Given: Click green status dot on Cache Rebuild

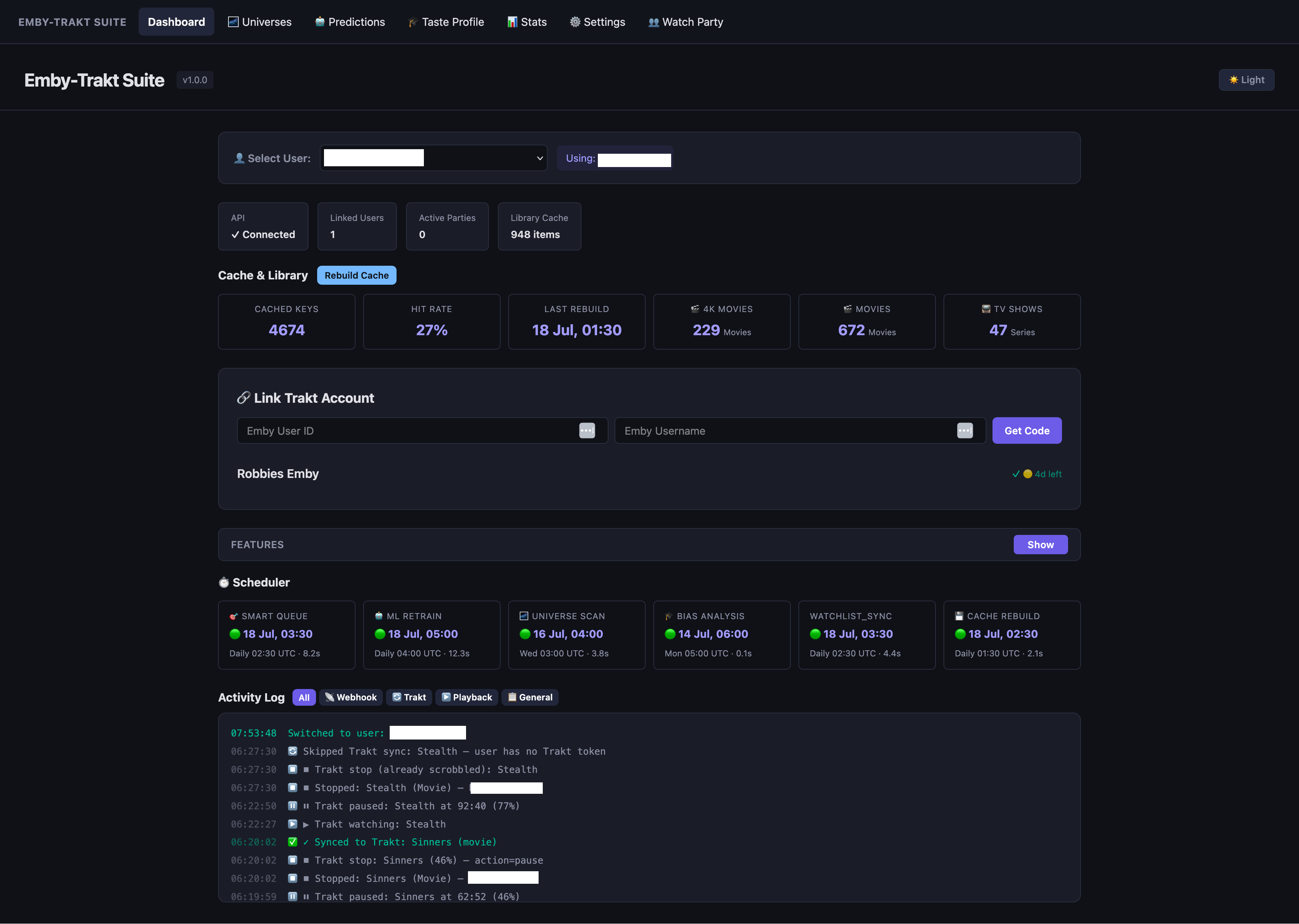Looking at the screenshot, I should (960, 634).
